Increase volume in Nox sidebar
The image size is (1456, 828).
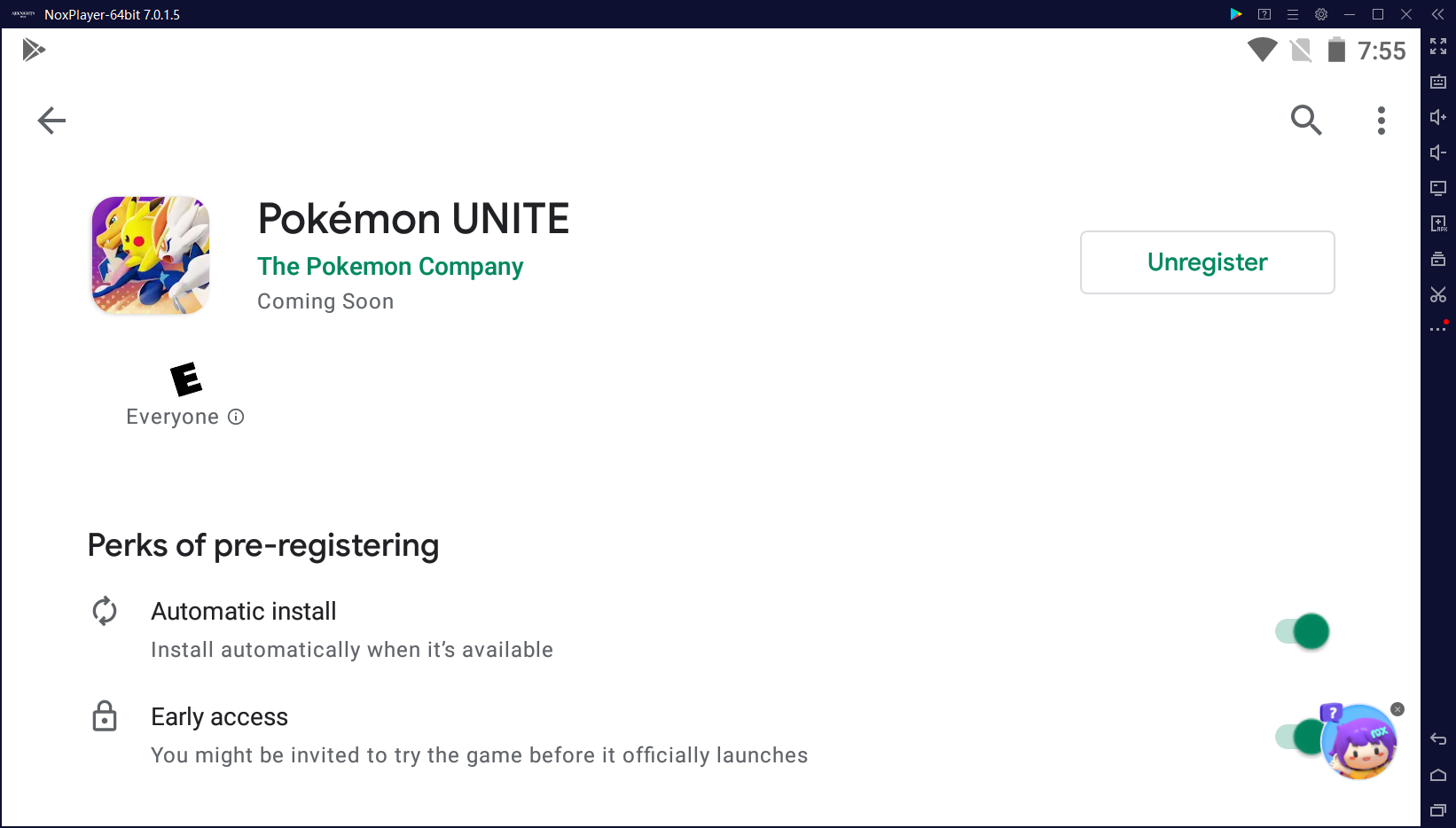coord(1438,117)
